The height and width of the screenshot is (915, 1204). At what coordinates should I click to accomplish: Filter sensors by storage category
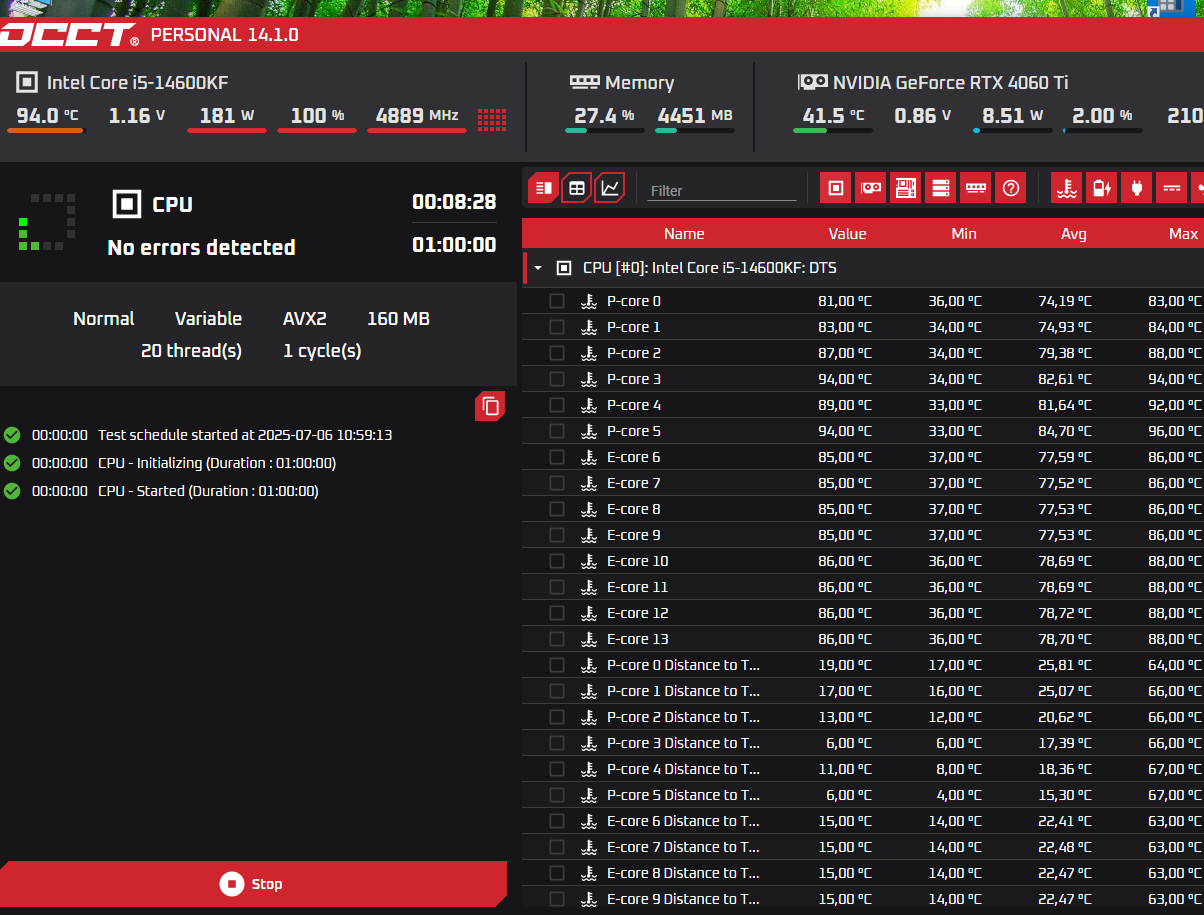click(940, 187)
